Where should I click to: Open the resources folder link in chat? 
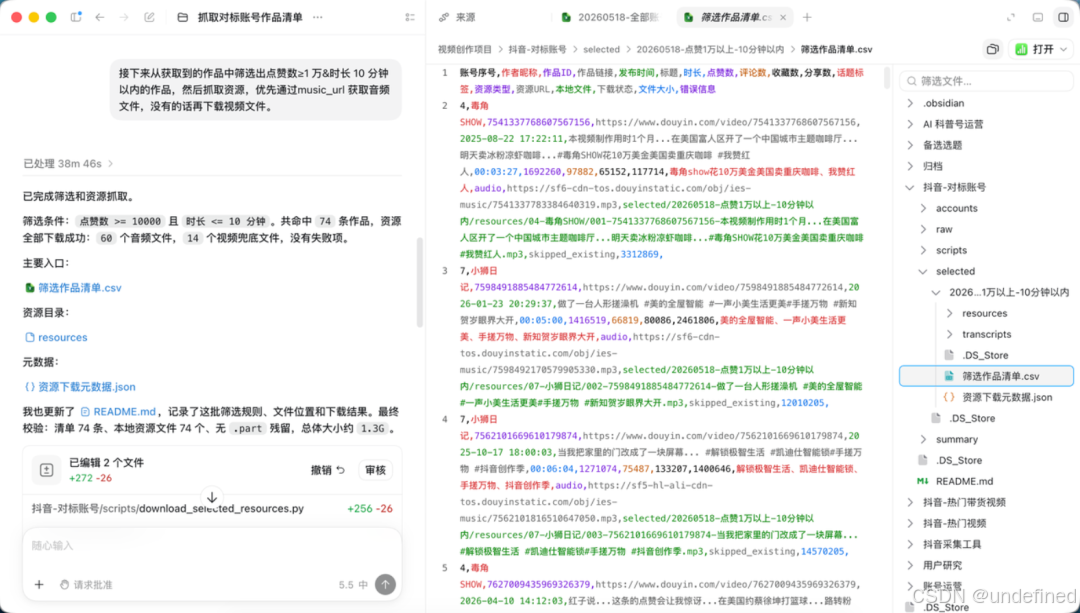(x=56, y=337)
